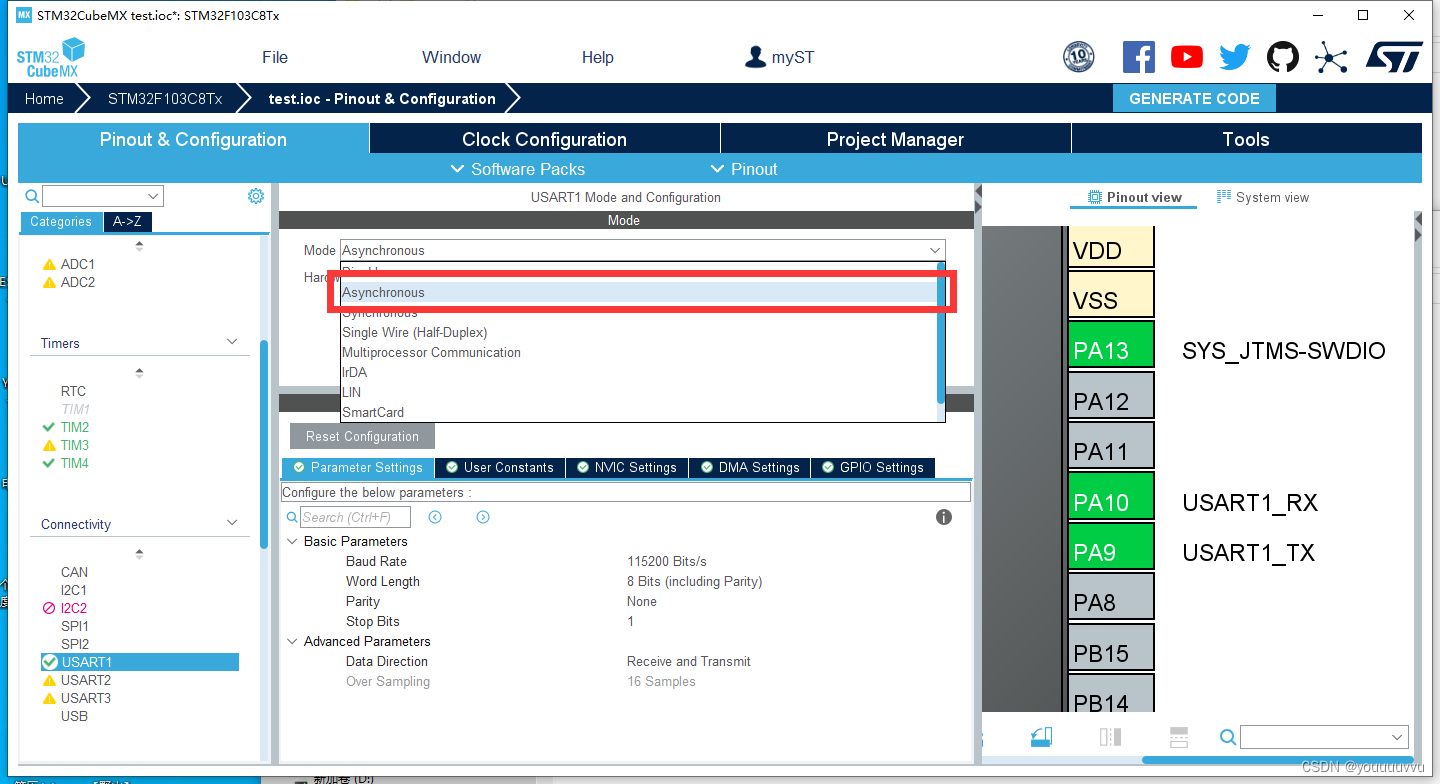This screenshot has width=1440, height=784.
Task: Click the horizontal split layout icon
Action: (x=1178, y=737)
